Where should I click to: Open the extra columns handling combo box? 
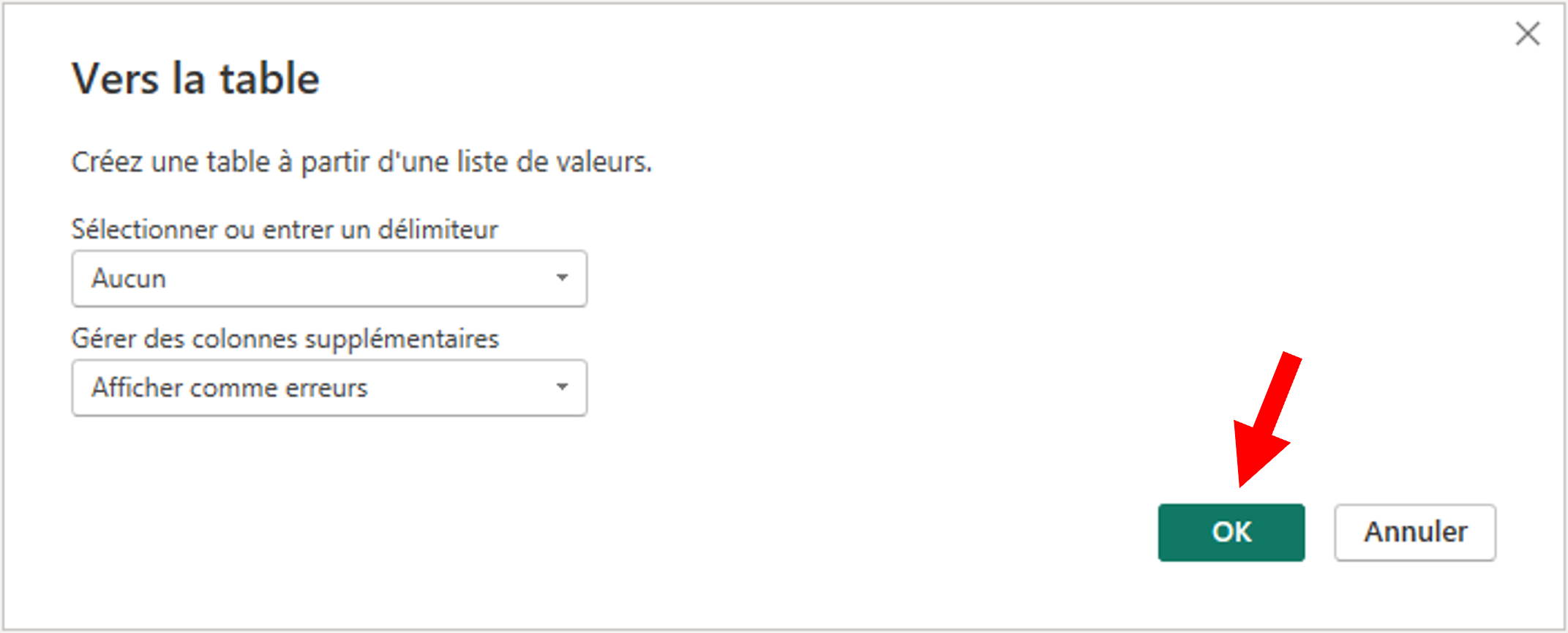click(x=329, y=387)
